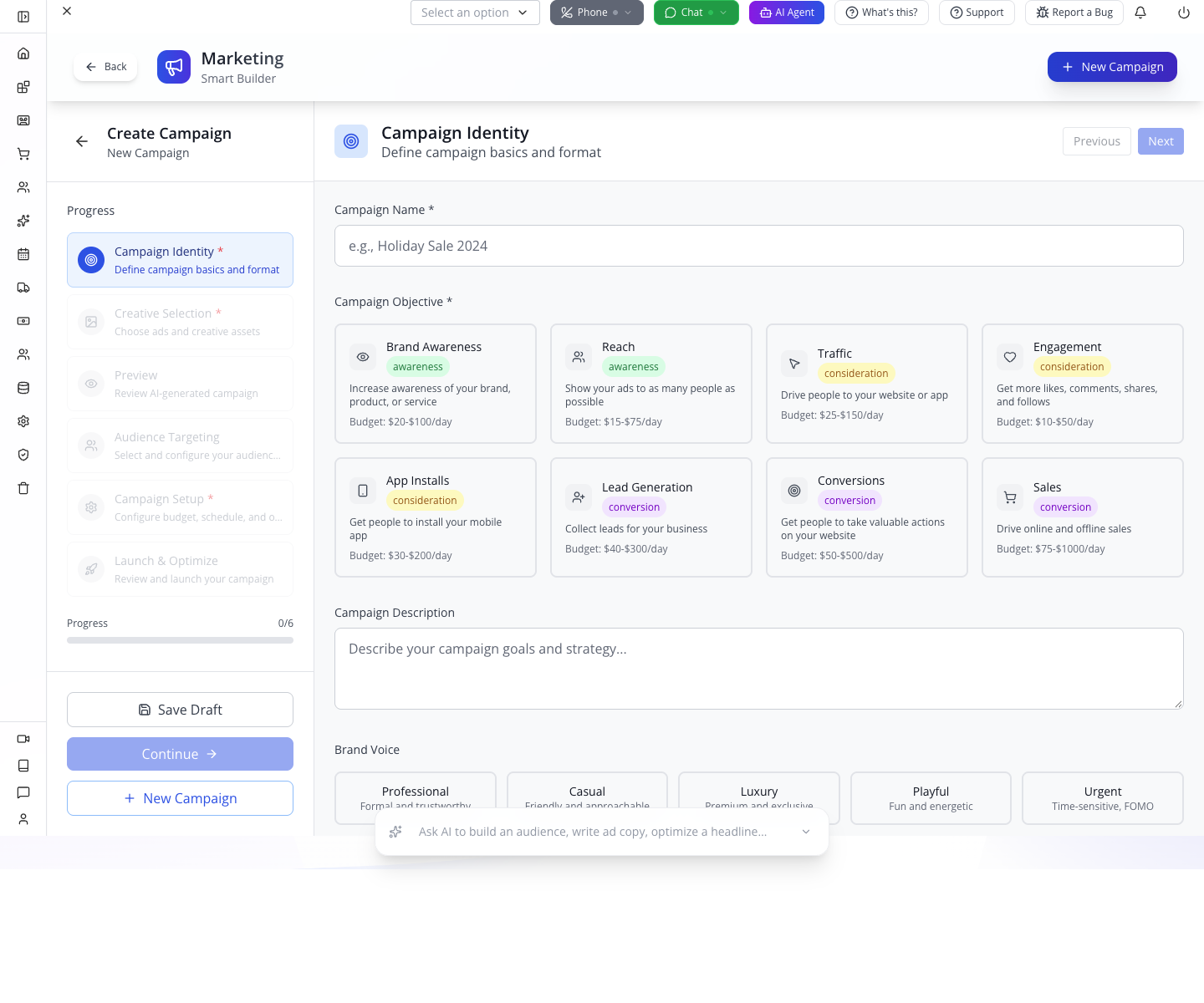Open the book icon in the sidebar

click(x=23, y=766)
